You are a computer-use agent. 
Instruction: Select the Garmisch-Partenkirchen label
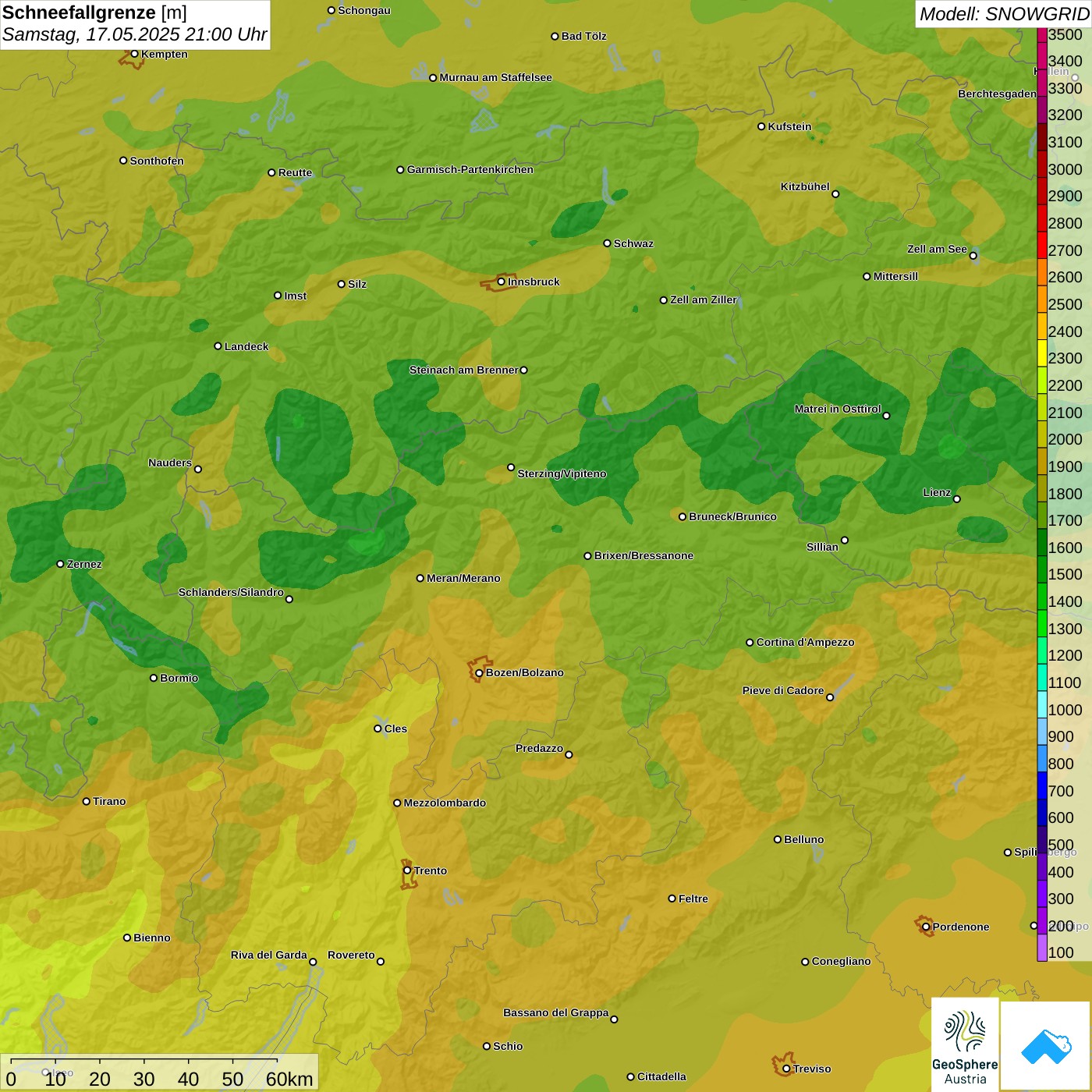(x=470, y=169)
